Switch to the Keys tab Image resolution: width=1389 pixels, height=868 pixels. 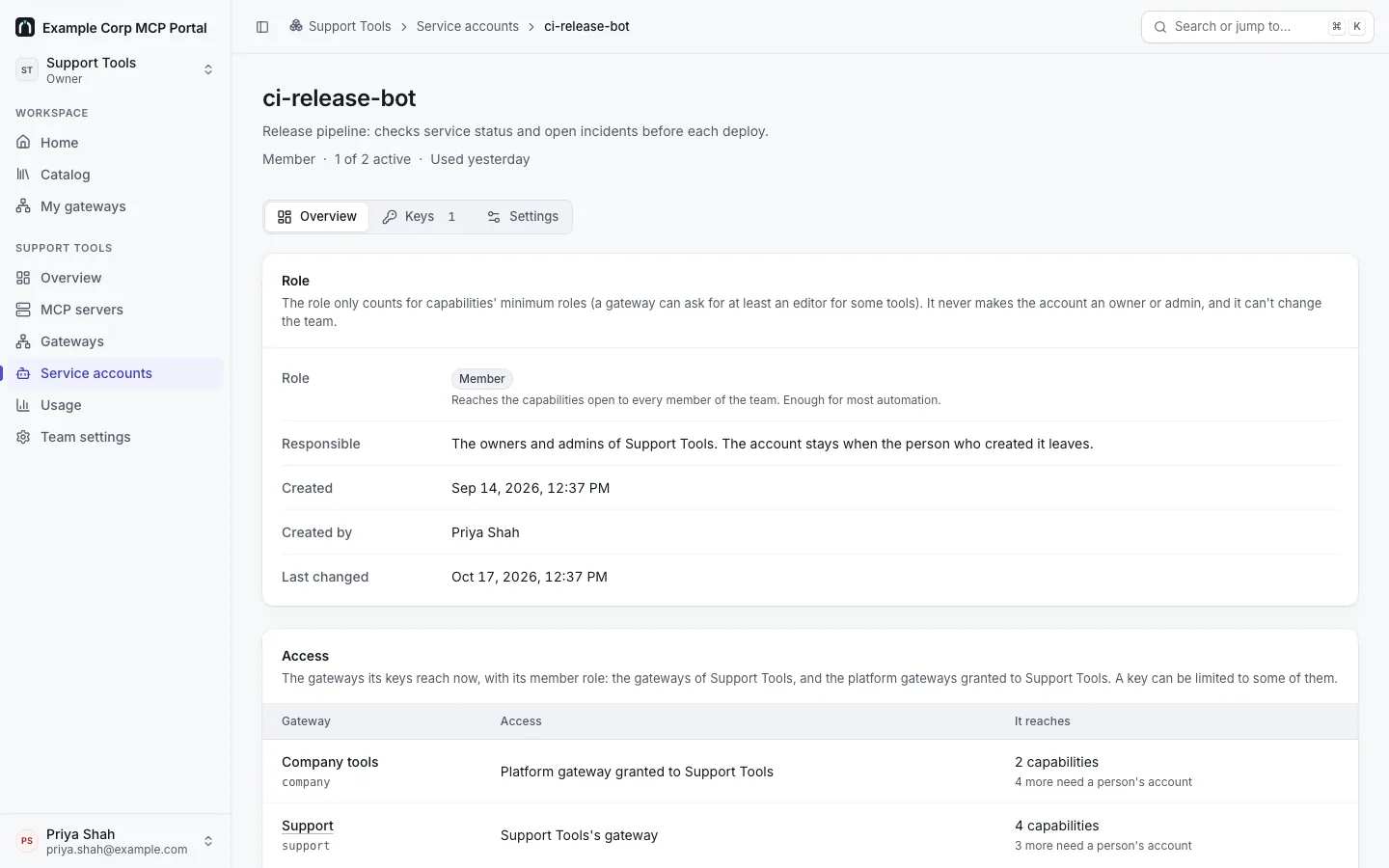tap(420, 217)
